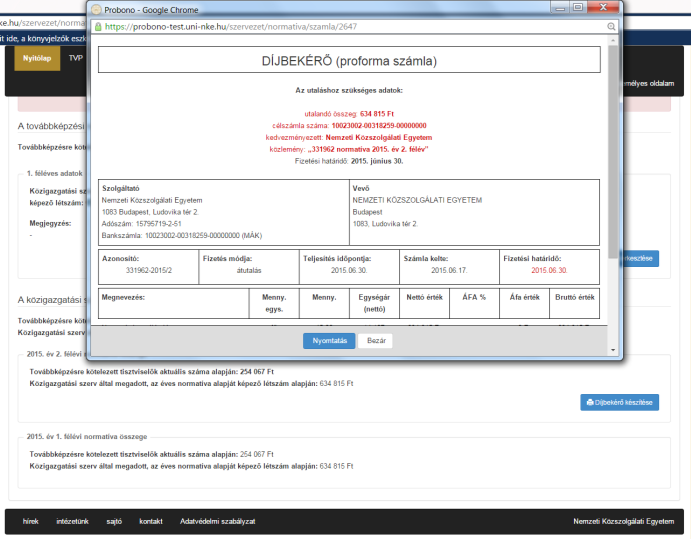Open the sajtó footer link

pyautogui.click(x=114, y=521)
